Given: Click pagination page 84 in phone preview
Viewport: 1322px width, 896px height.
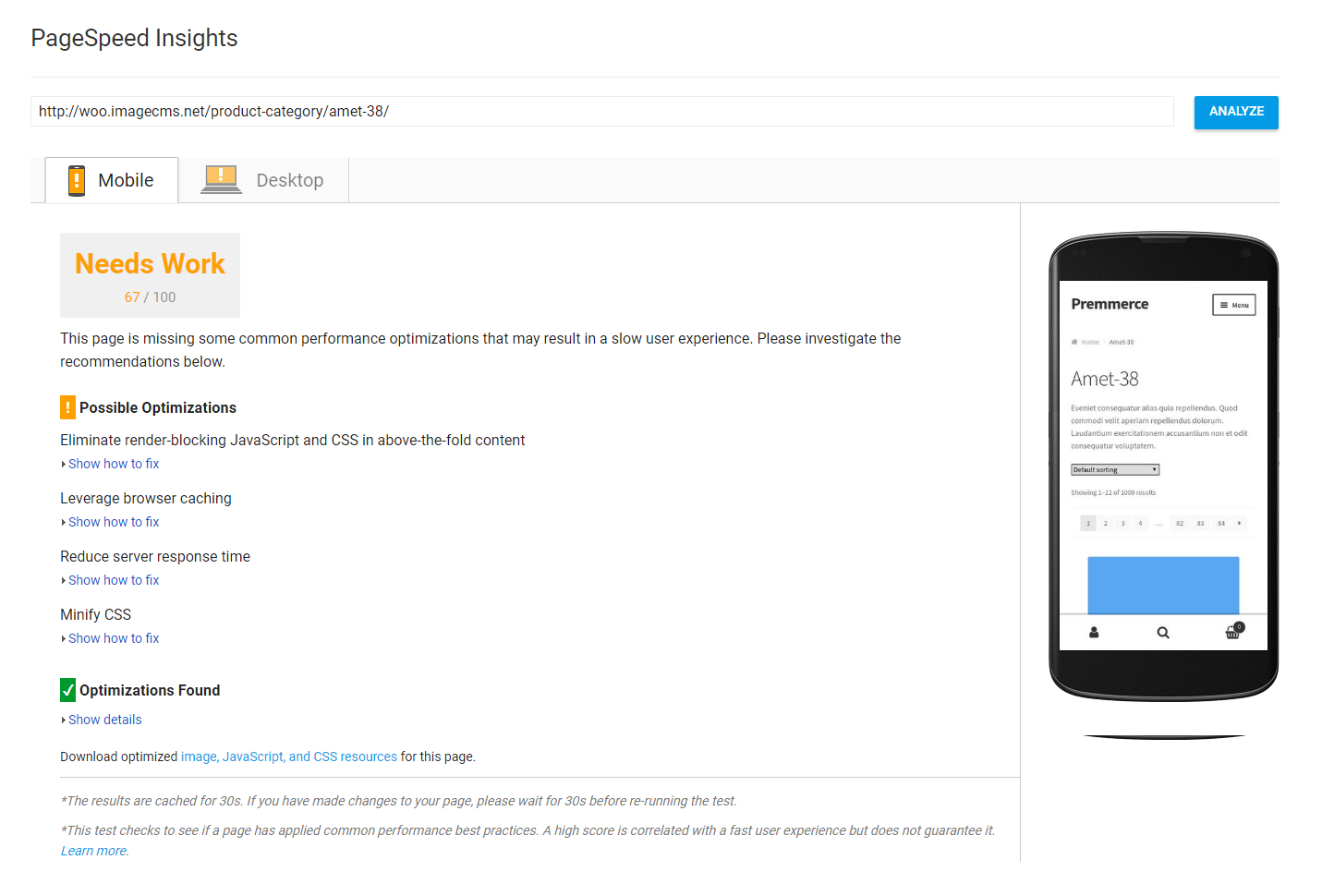Looking at the screenshot, I should 1221,523.
